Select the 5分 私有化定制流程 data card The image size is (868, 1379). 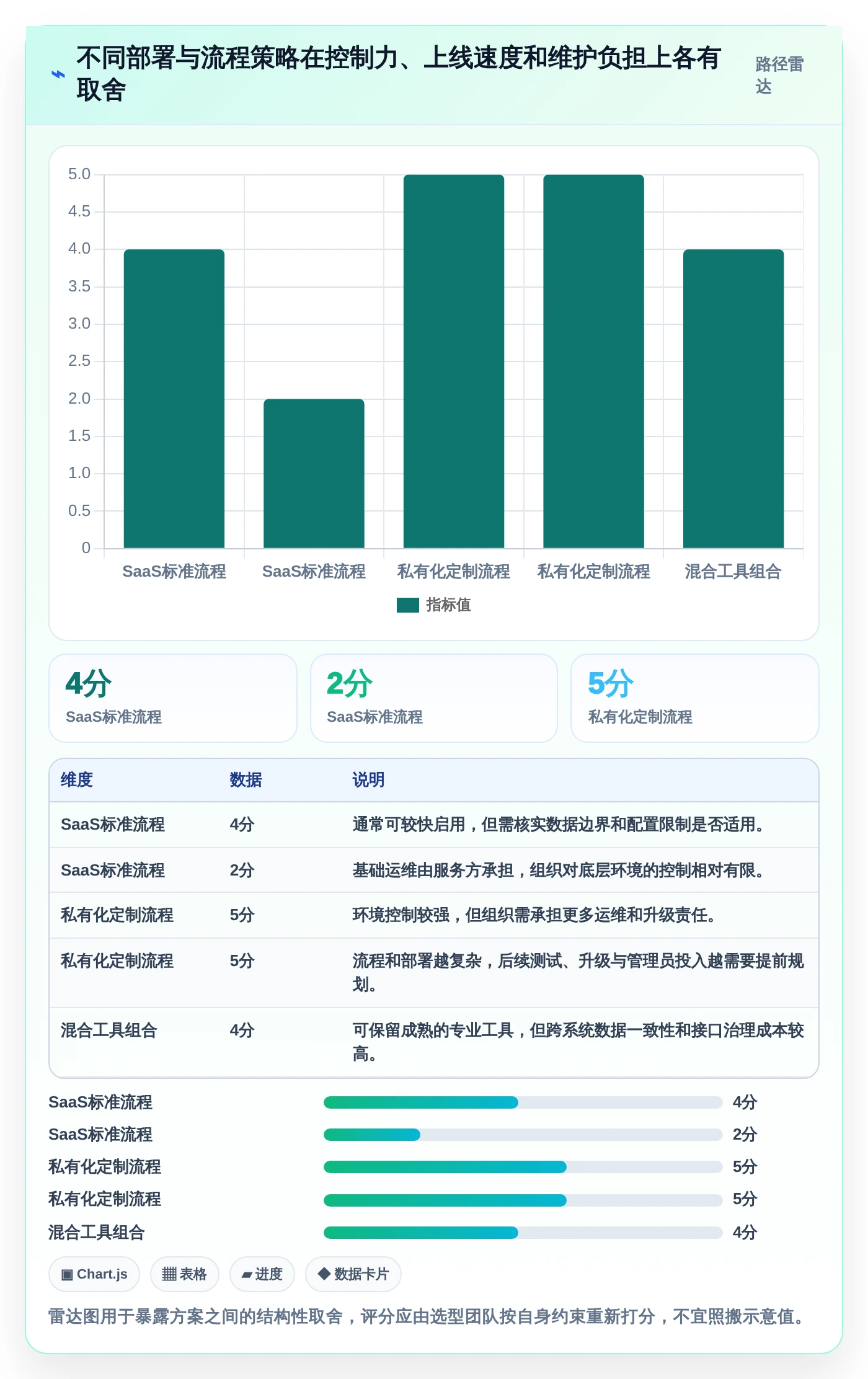tap(695, 698)
